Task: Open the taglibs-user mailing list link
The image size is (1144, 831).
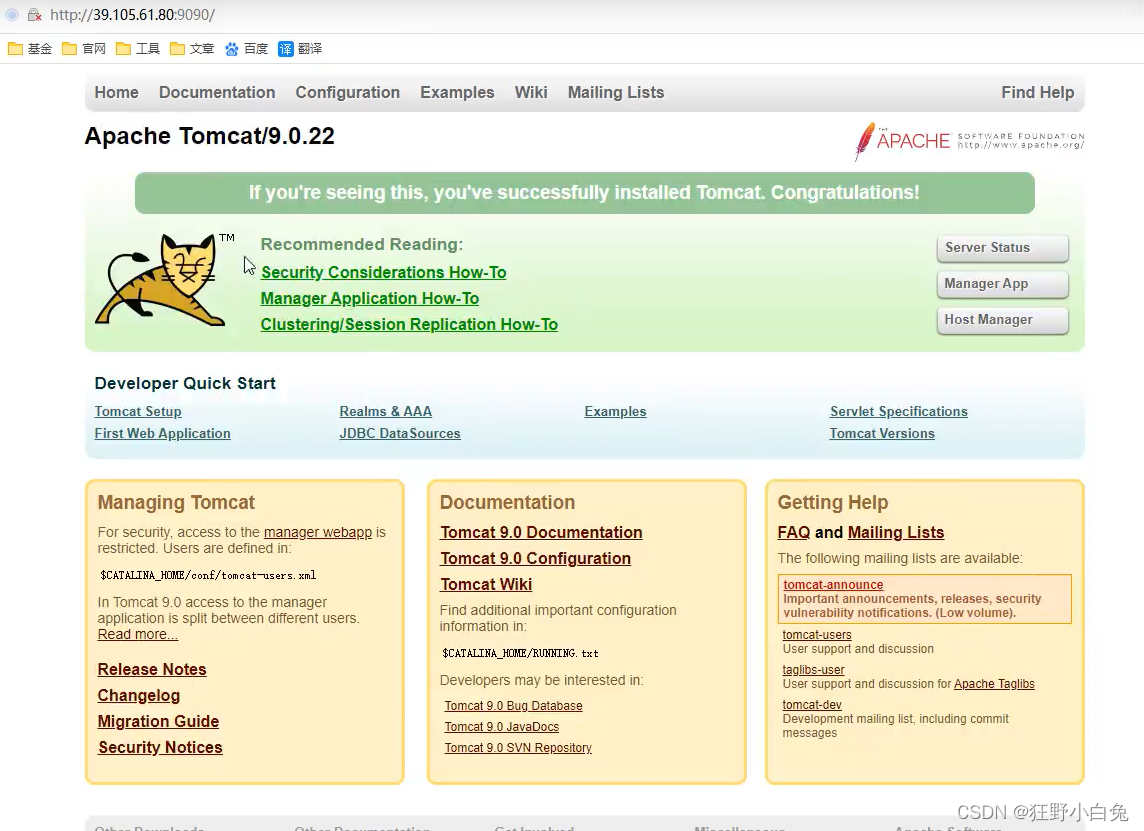Action: coord(813,670)
